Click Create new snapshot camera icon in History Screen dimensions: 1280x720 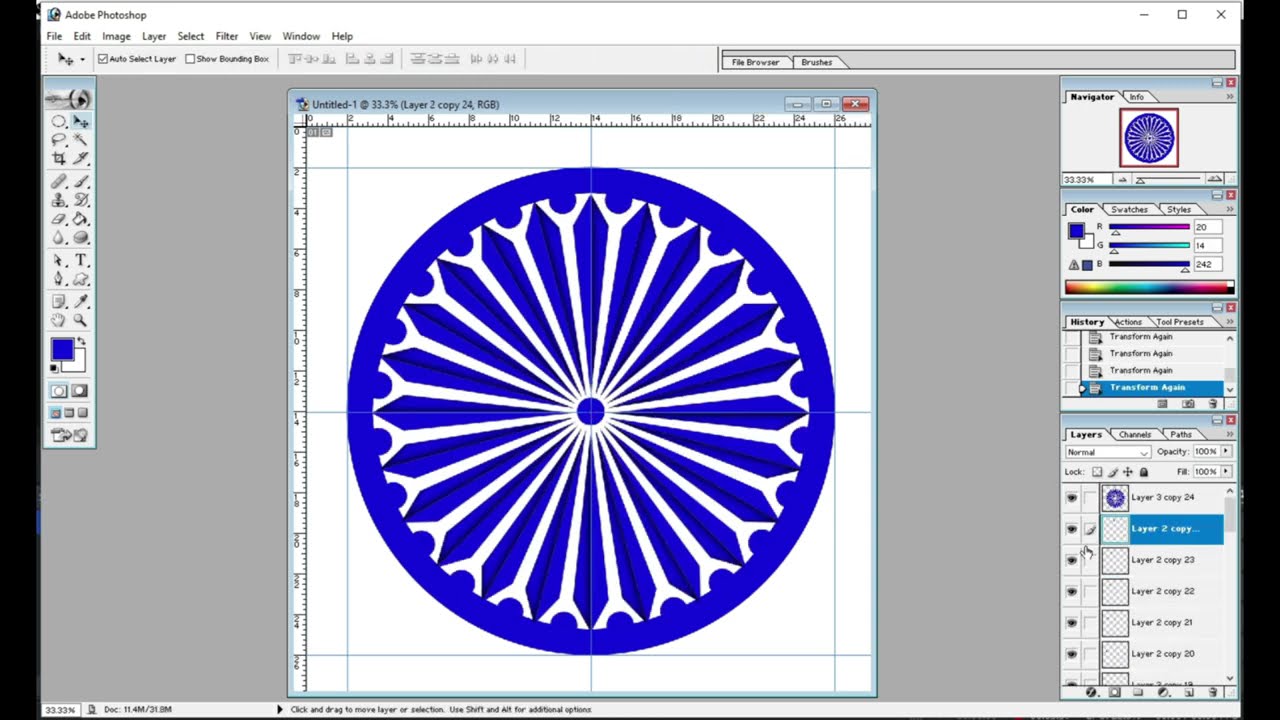[x=1188, y=404]
